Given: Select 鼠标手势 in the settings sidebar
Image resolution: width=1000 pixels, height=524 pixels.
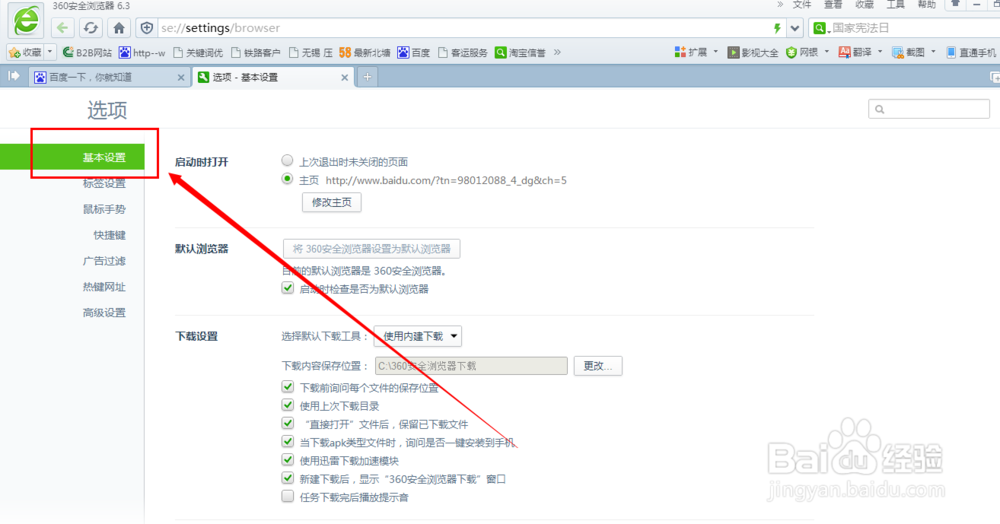Looking at the screenshot, I should click(x=104, y=209).
